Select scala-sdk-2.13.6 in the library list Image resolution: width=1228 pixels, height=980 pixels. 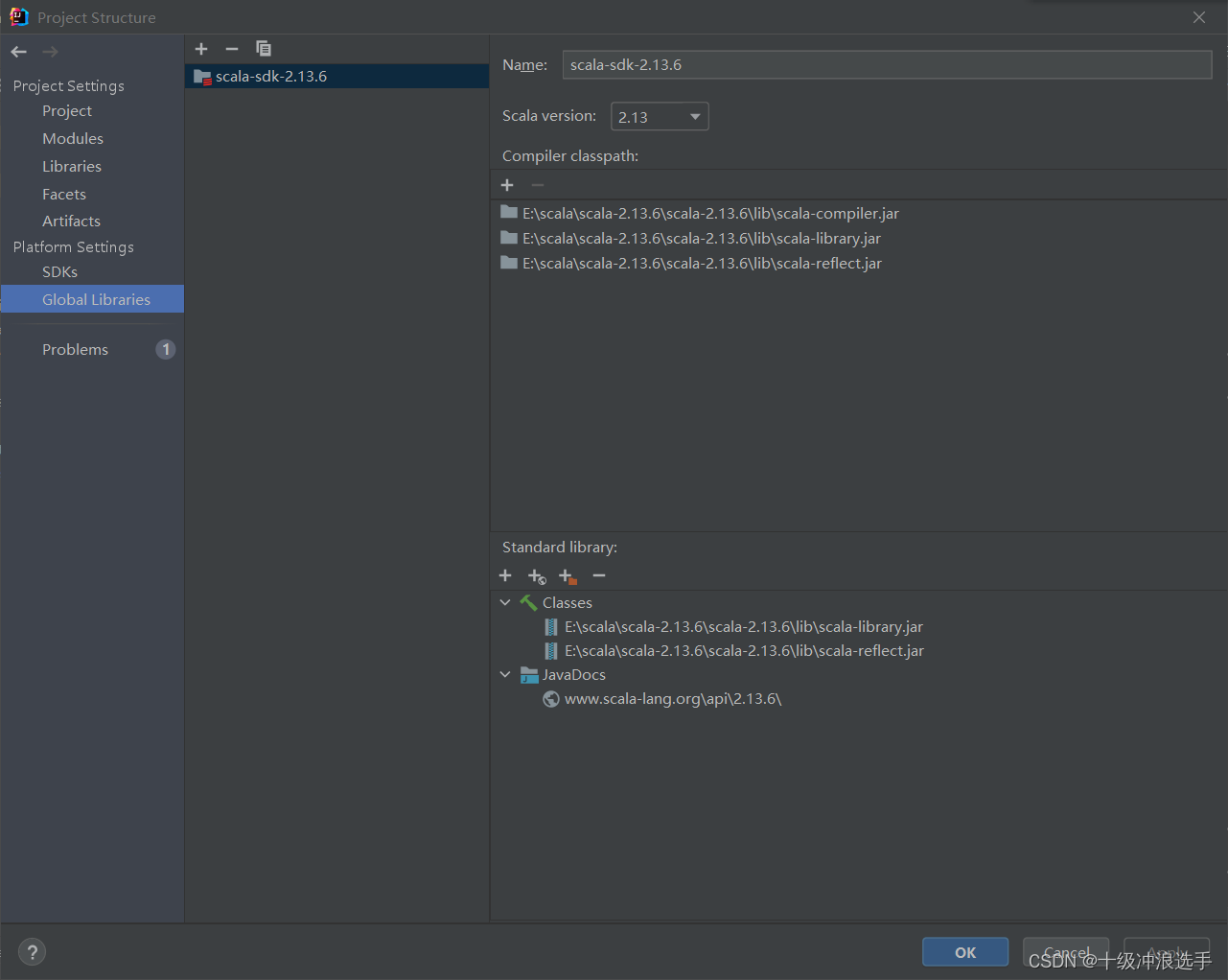point(336,77)
